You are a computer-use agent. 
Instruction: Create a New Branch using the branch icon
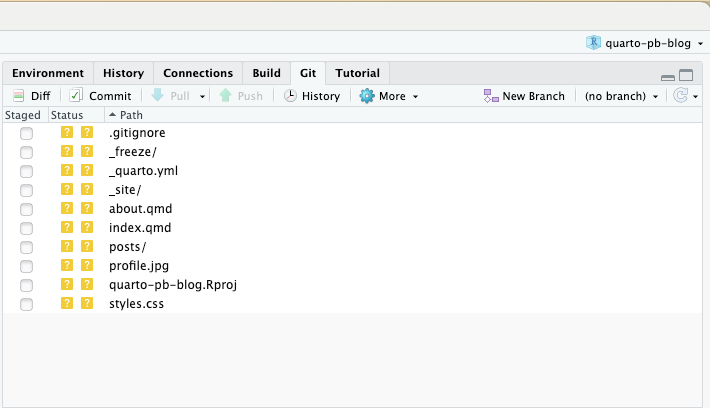[x=491, y=96]
